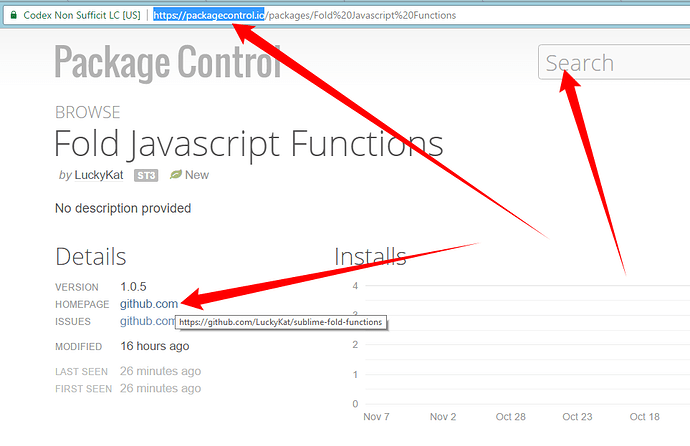Click the ST3 compatibility badge
The height and width of the screenshot is (446, 690).
[x=146, y=175]
